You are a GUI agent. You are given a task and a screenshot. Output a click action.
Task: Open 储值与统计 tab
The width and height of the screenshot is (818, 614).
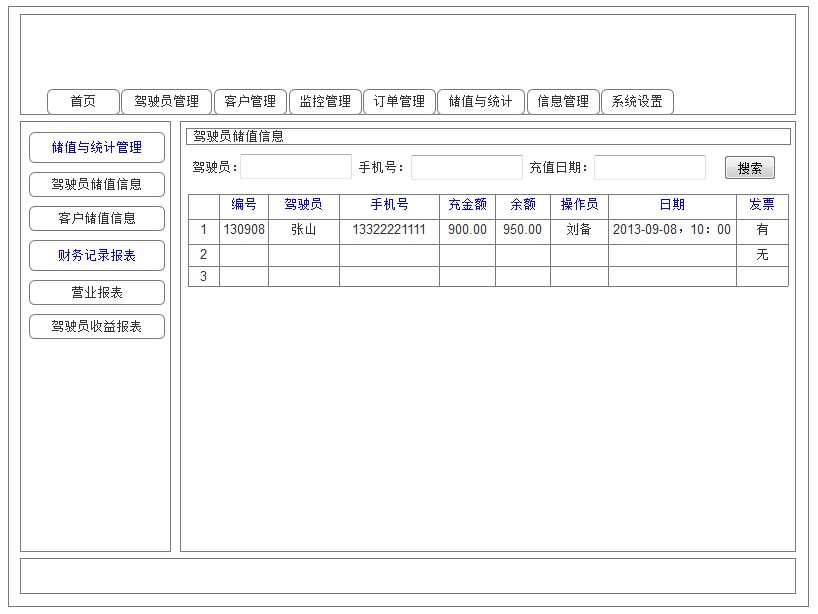(480, 101)
